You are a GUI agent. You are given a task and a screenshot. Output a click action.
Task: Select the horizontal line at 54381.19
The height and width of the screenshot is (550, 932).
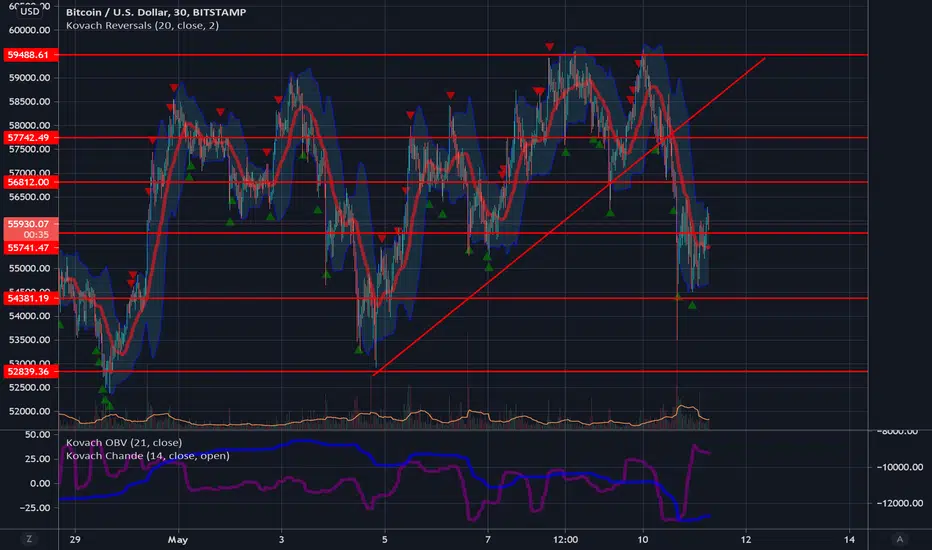coord(464,298)
